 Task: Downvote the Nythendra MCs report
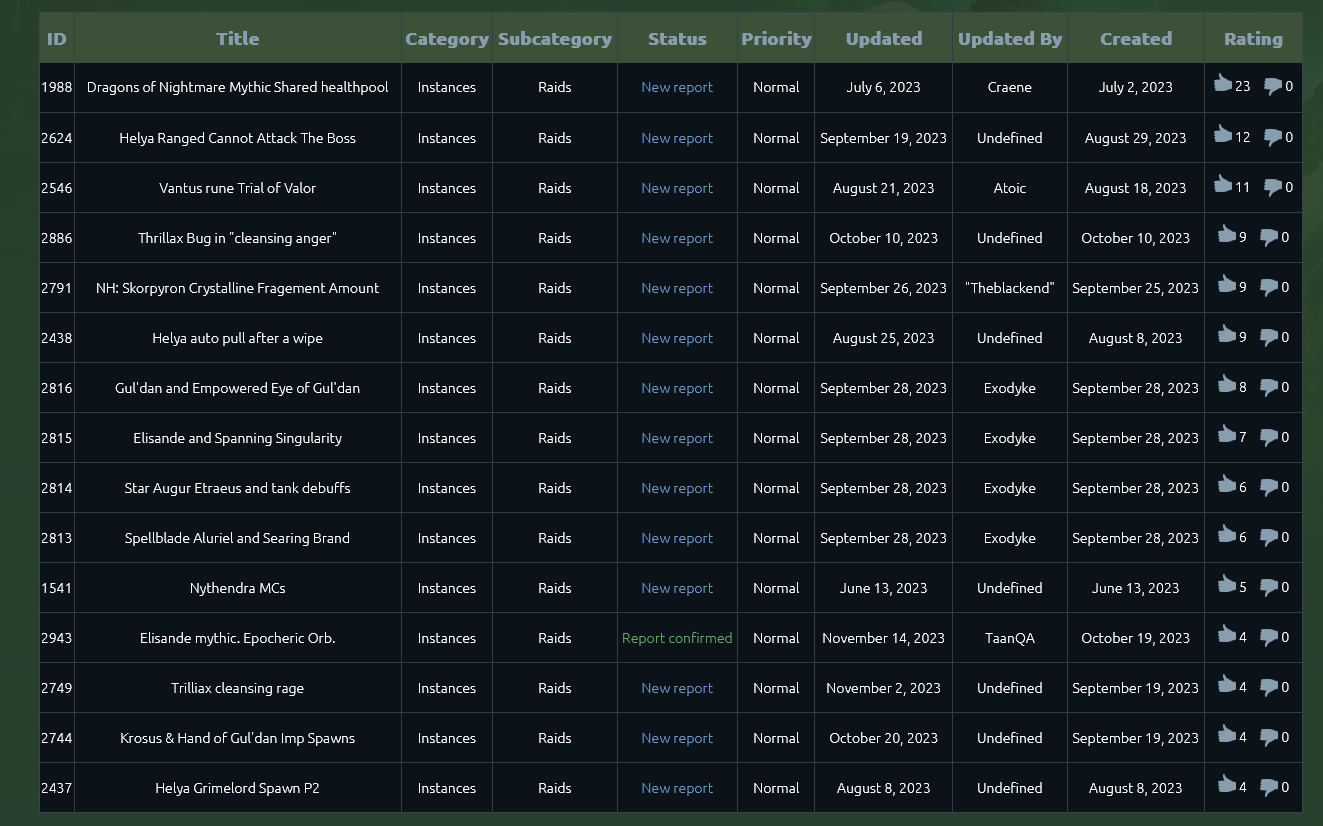1268,587
